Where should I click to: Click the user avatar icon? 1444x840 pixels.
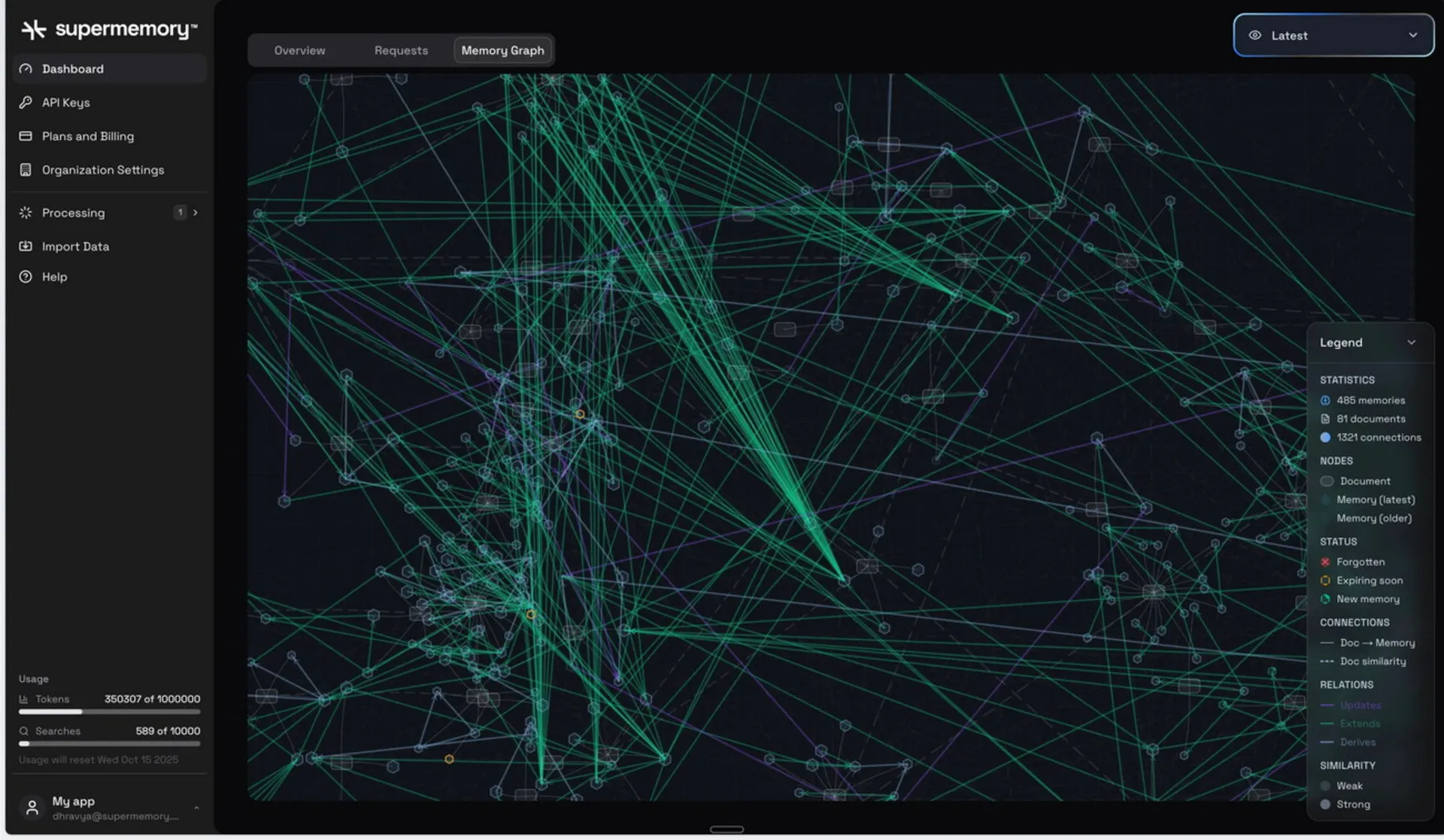[32, 808]
